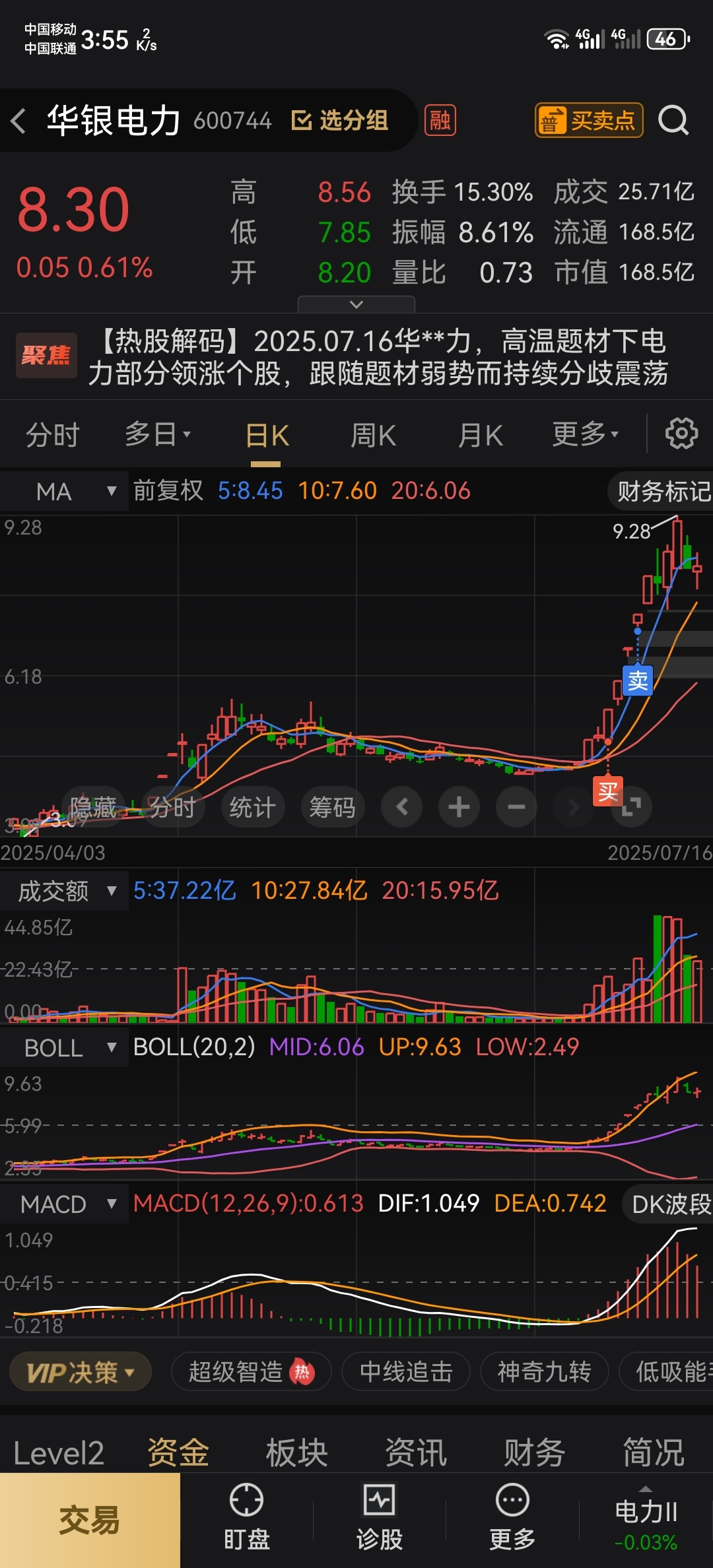Zoom out chart with minus button
The image size is (713, 1568).
click(x=516, y=806)
